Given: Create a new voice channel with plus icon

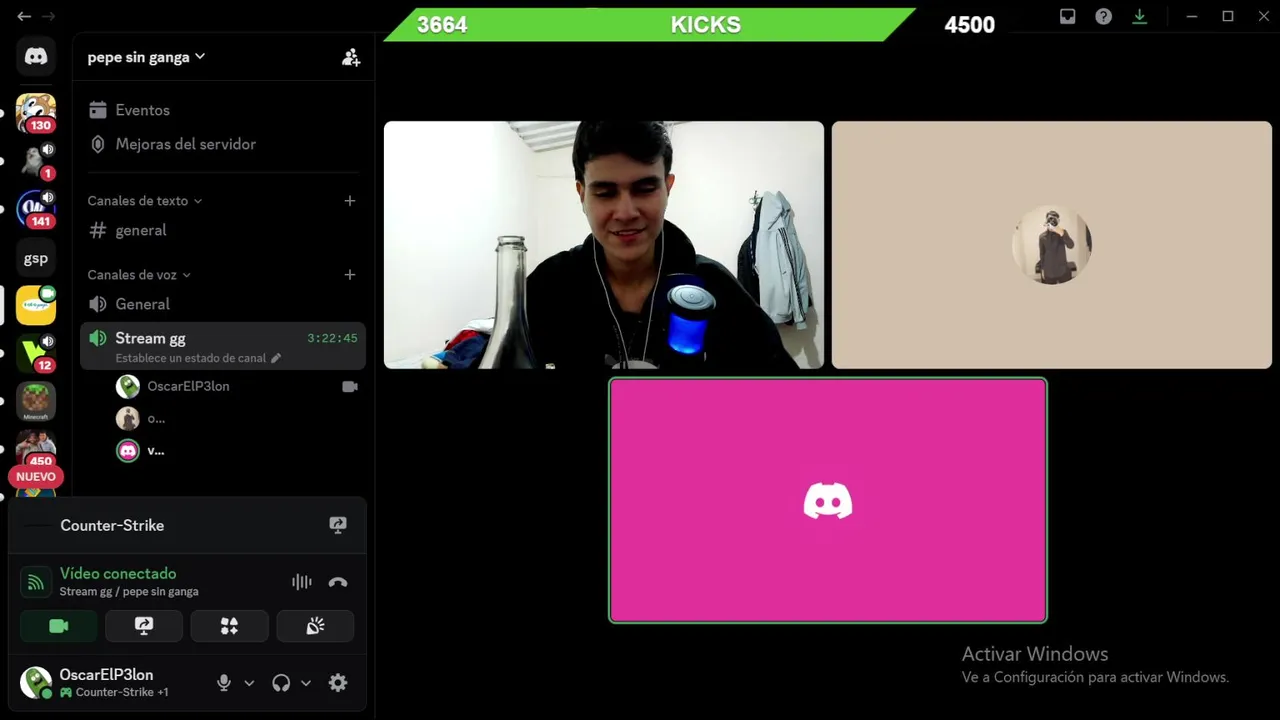Looking at the screenshot, I should tap(350, 275).
